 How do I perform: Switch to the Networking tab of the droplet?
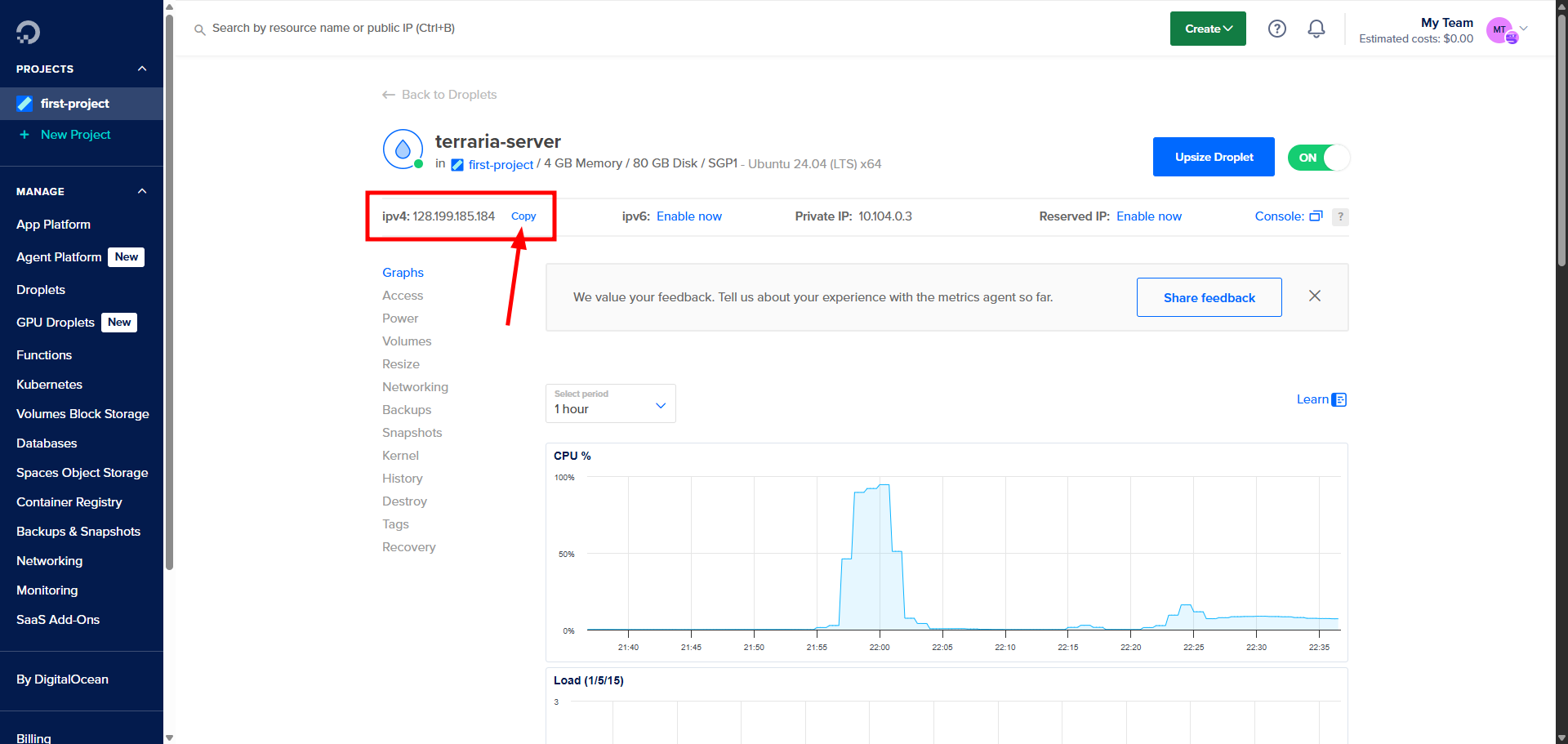click(x=415, y=386)
